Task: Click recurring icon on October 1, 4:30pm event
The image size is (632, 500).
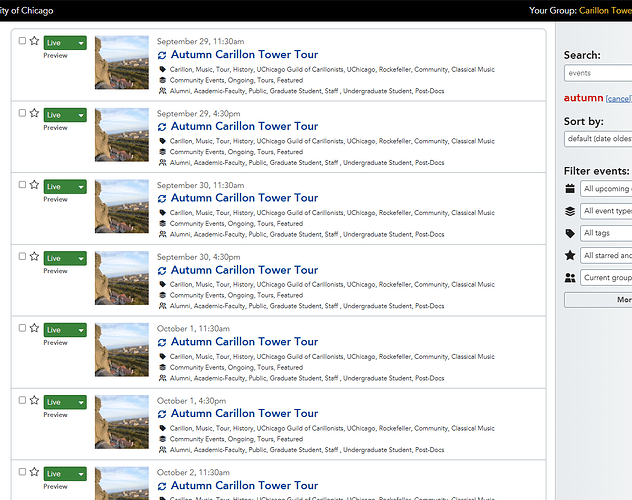Action: (x=162, y=414)
